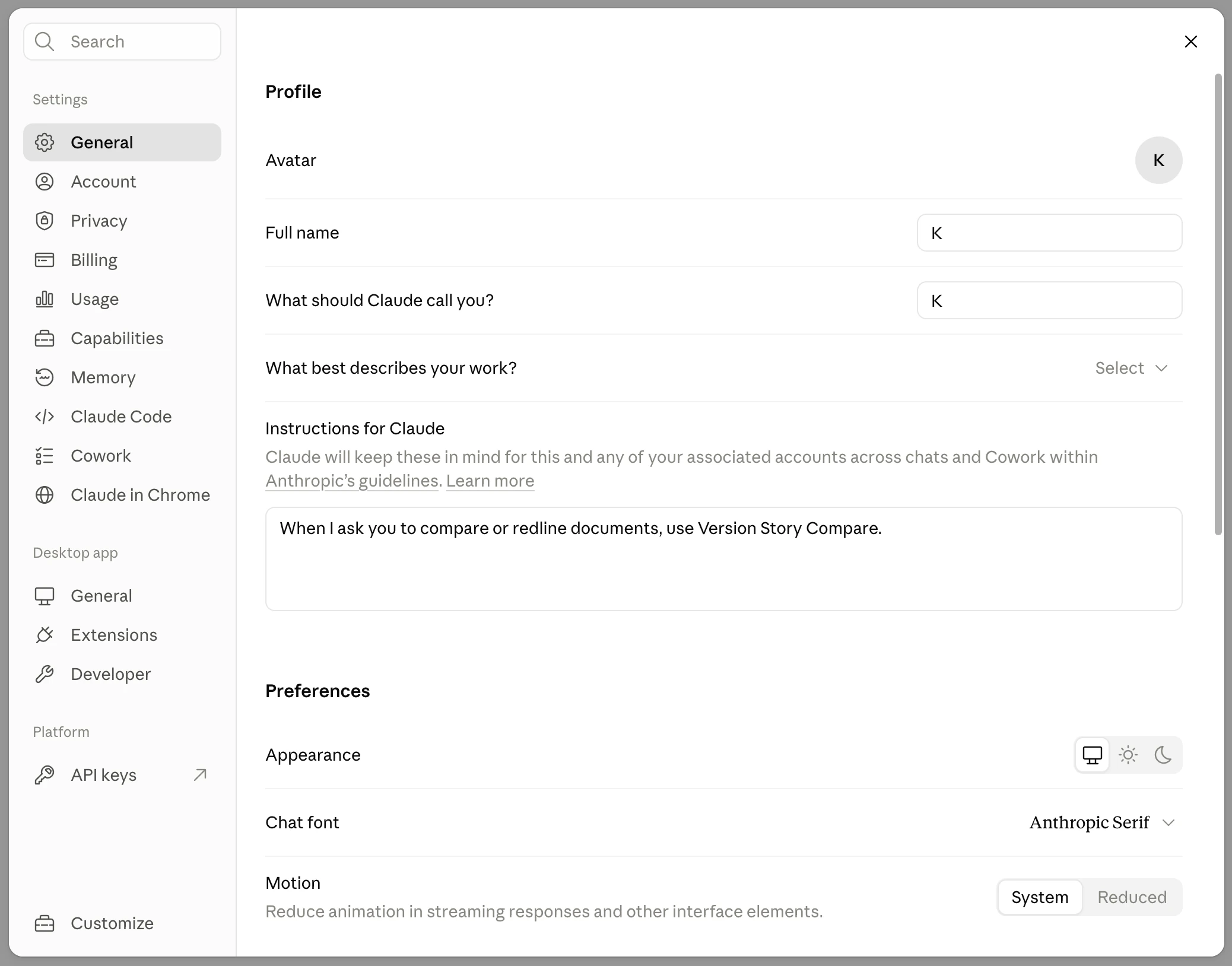Open Privacy settings section

(122, 221)
